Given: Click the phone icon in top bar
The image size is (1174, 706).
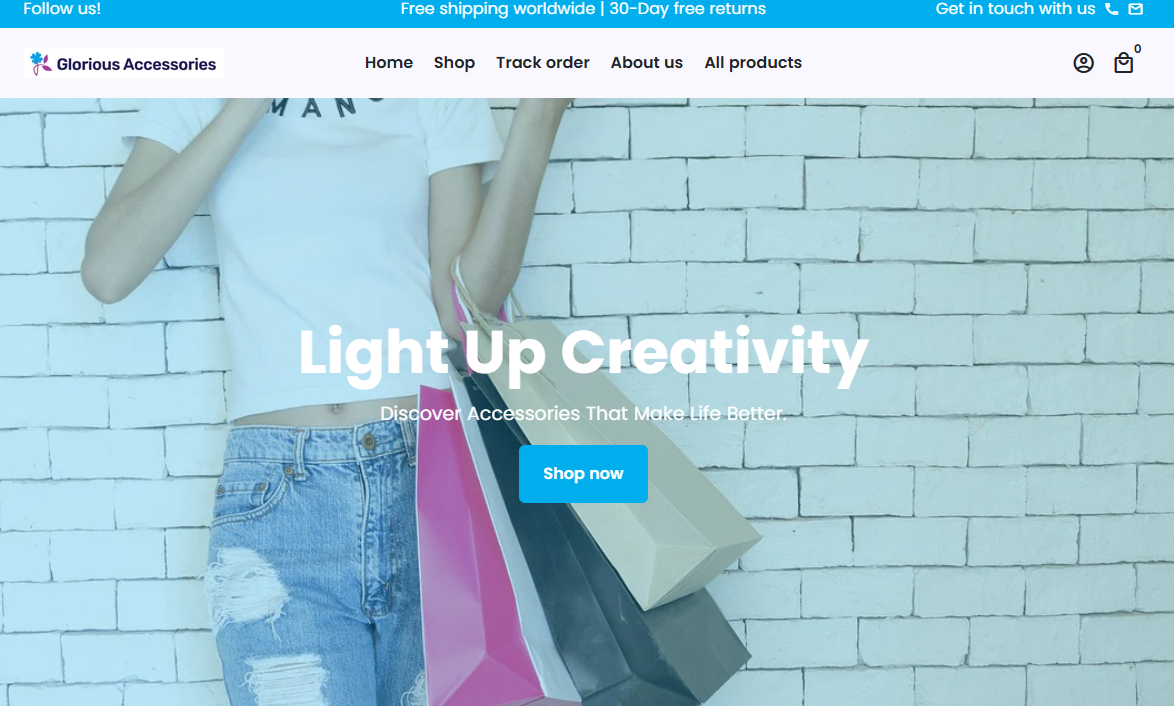Looking at the screenshot, I should [x=1112, y=9].
